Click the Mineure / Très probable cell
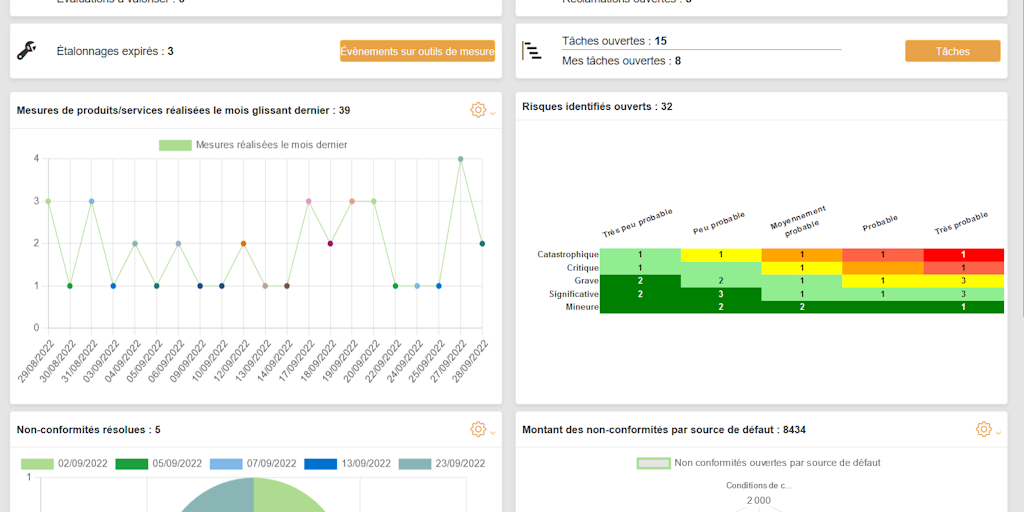The height and width of the screenshot is (512, 1024). coord(963,307)
